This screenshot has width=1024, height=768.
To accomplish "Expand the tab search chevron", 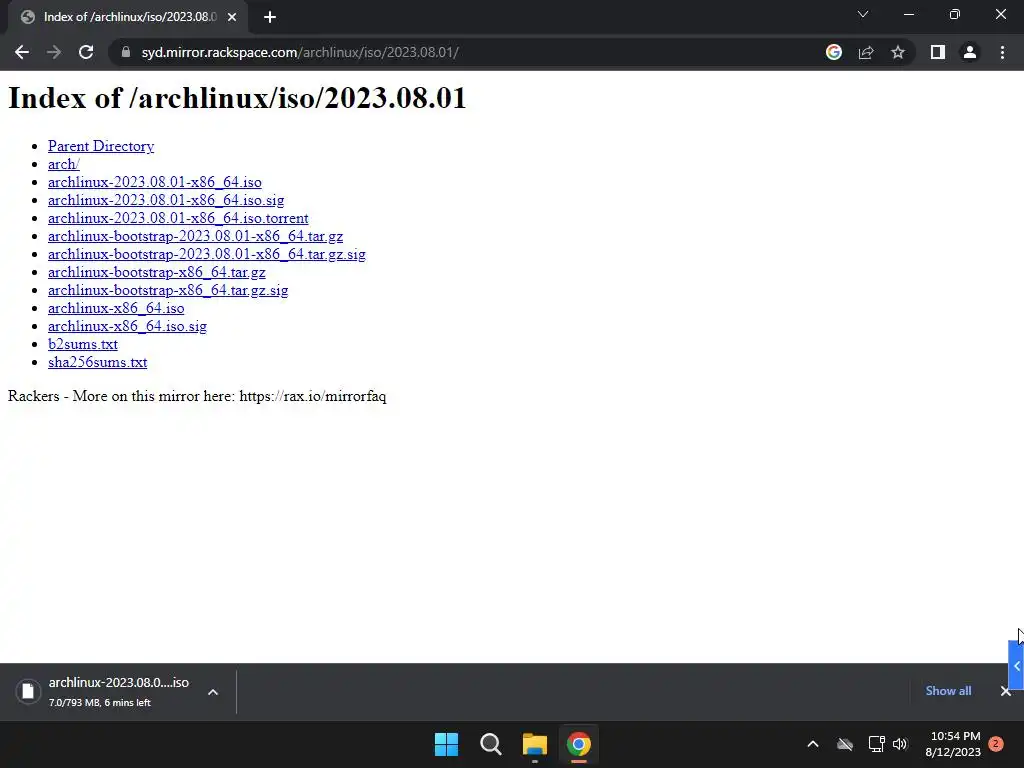I will click(863, 14).
